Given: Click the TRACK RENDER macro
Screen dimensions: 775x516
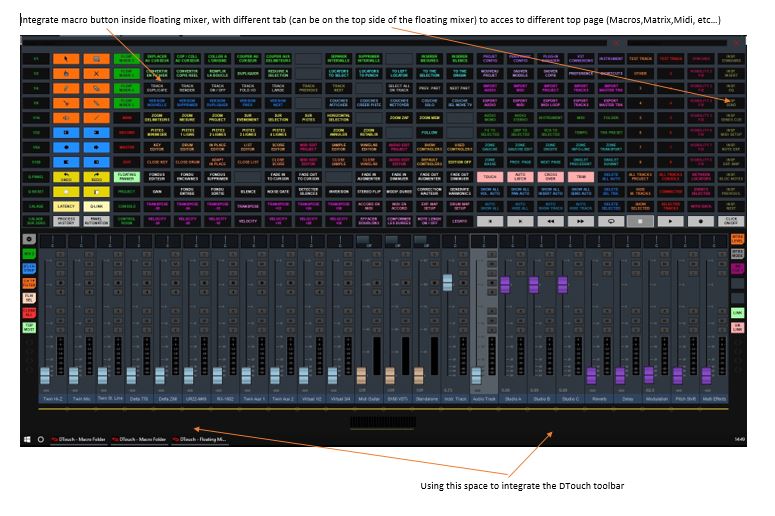Looking at the screenshot, I should [187, 88].
